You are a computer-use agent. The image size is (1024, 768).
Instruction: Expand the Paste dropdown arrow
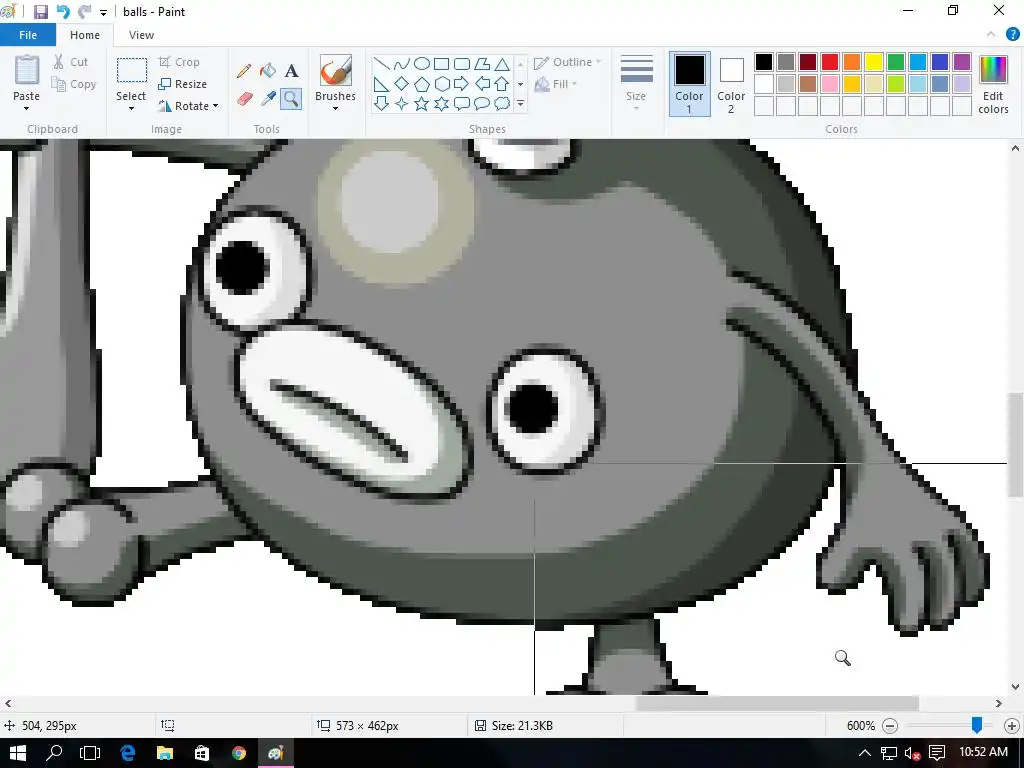coord(27,108)
